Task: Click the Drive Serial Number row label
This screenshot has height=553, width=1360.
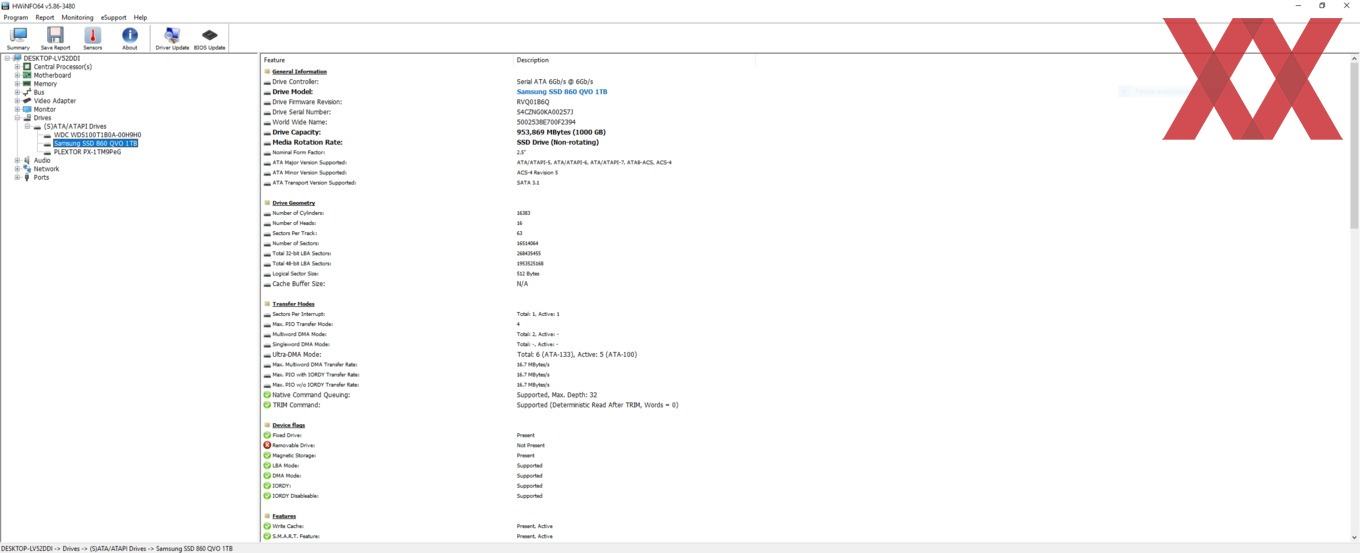Action: tap(301, 112)
